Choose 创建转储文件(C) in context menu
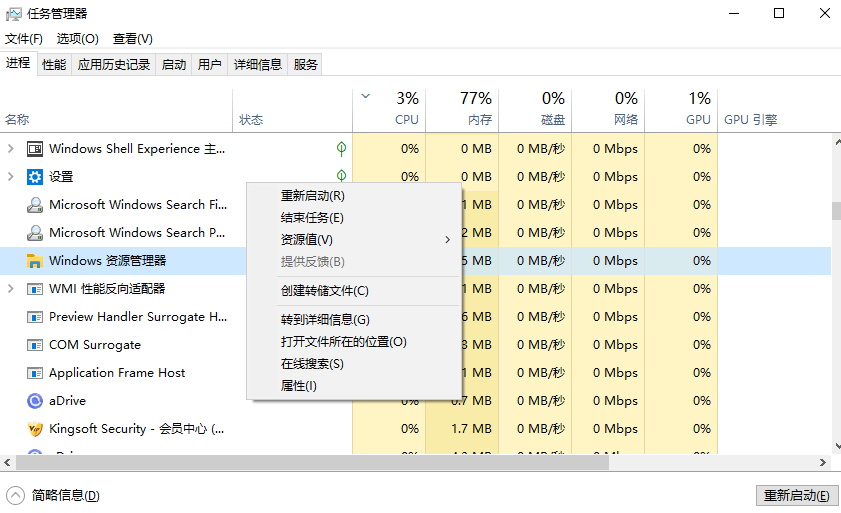 point(354,291)
